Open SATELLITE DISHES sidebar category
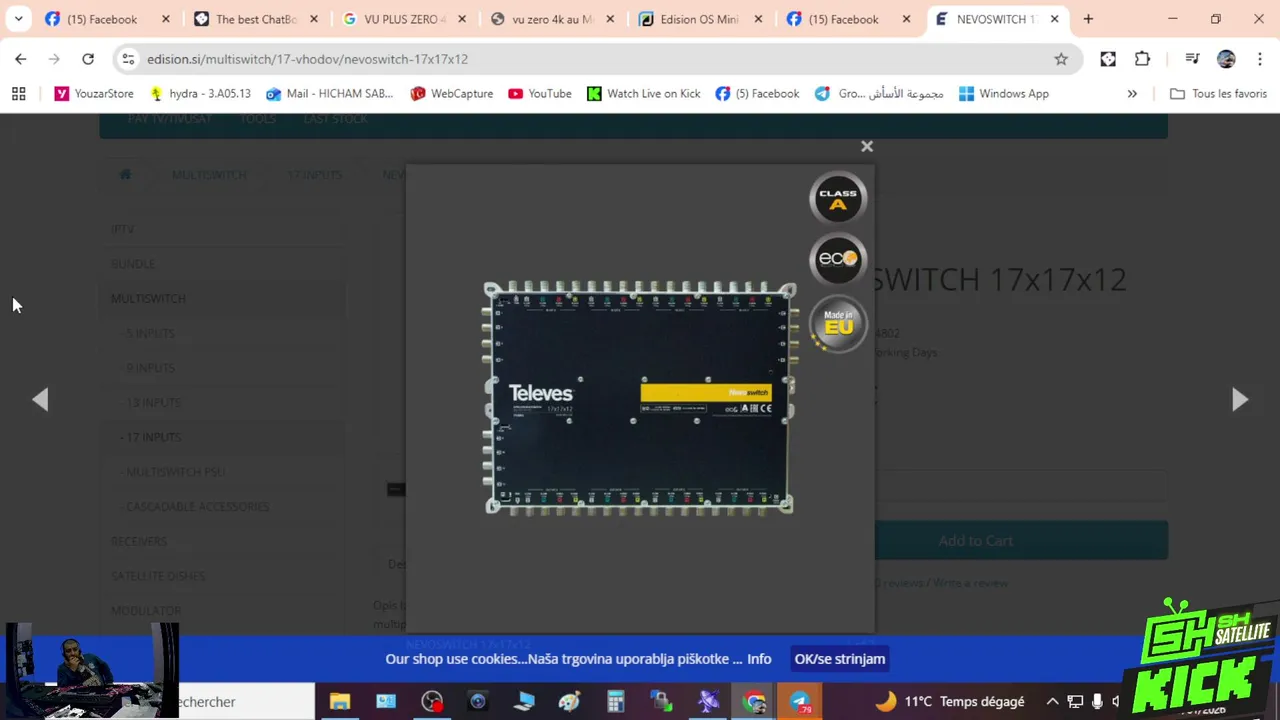 coord(158,576)
